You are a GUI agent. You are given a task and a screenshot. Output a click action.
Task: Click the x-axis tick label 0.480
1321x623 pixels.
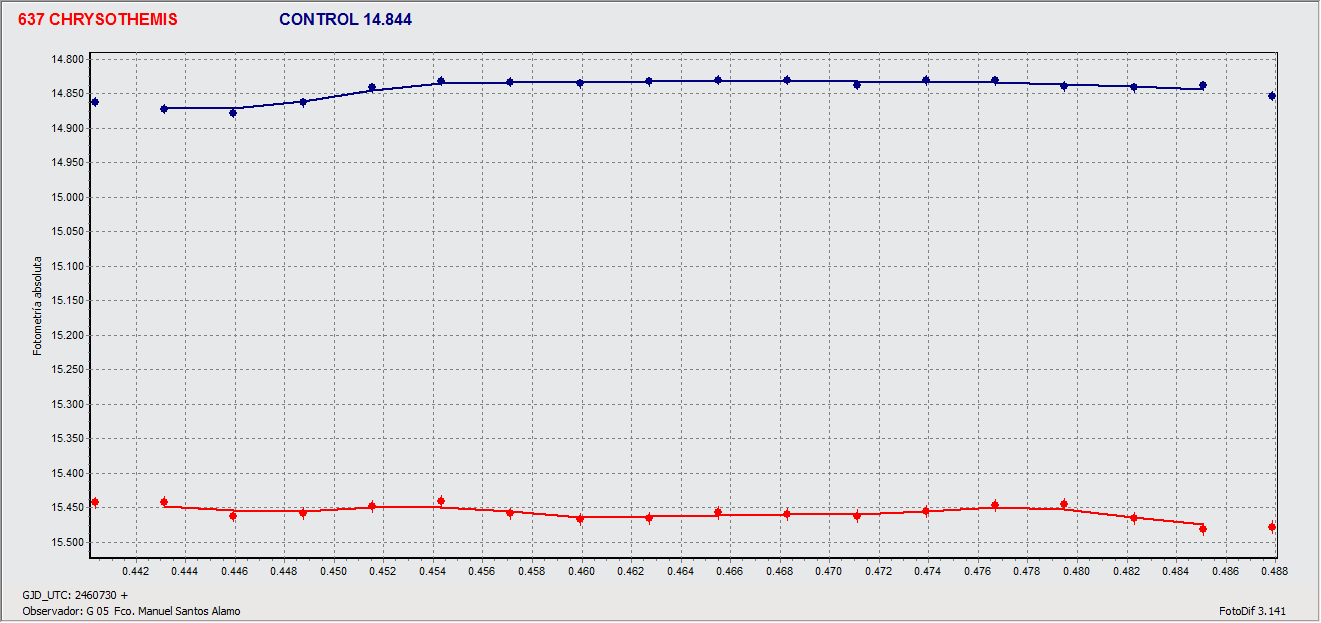[x=1076, y=572]
